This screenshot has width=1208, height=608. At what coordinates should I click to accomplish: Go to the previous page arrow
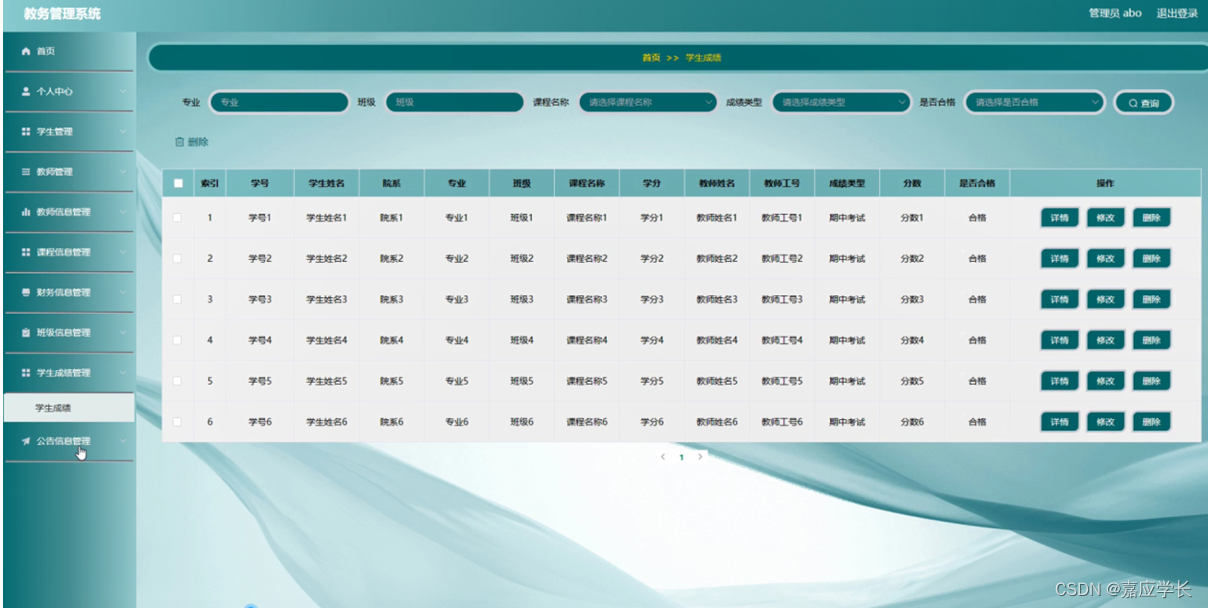(662, 457)
